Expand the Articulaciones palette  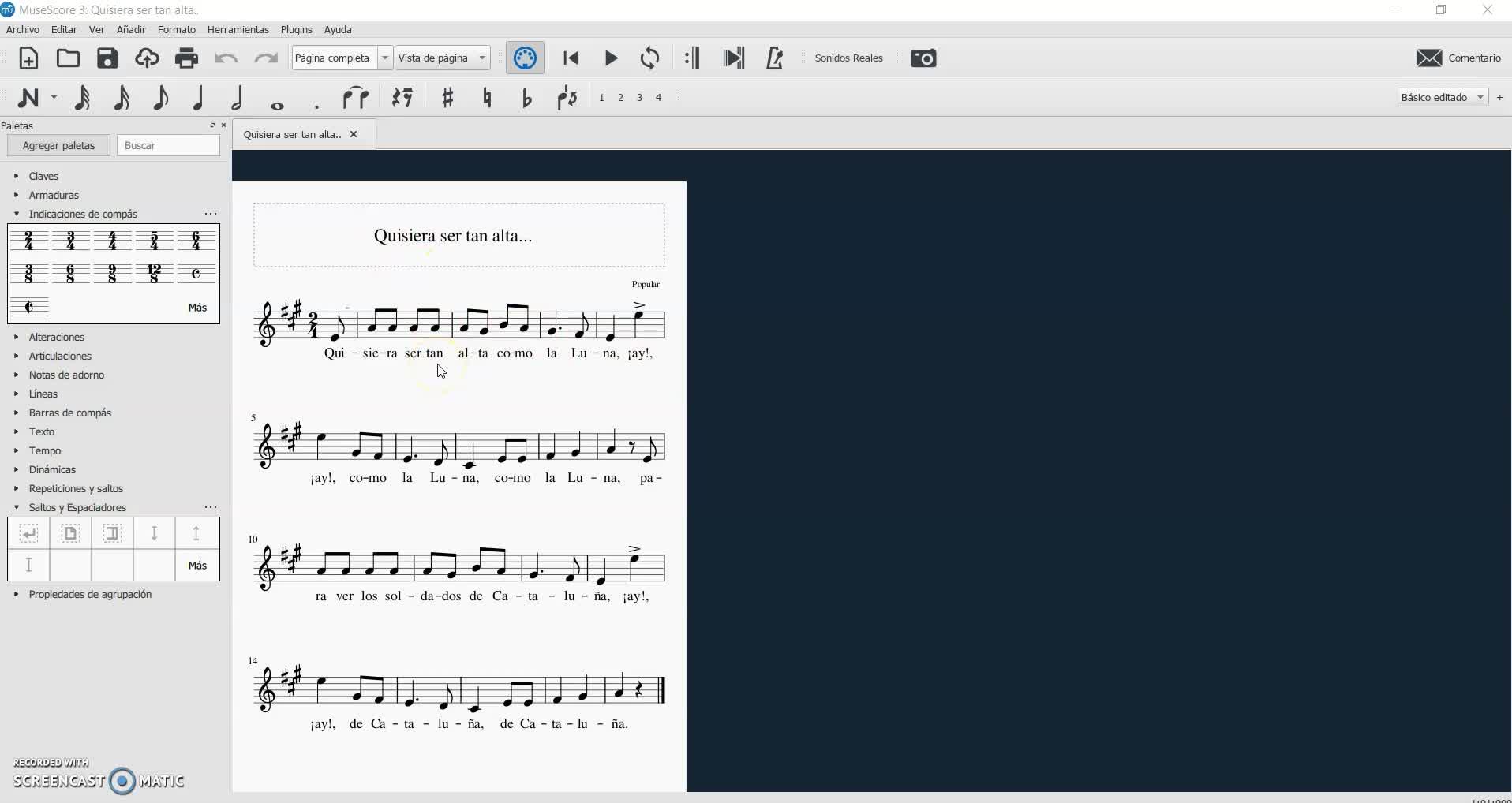click(17, 357)
